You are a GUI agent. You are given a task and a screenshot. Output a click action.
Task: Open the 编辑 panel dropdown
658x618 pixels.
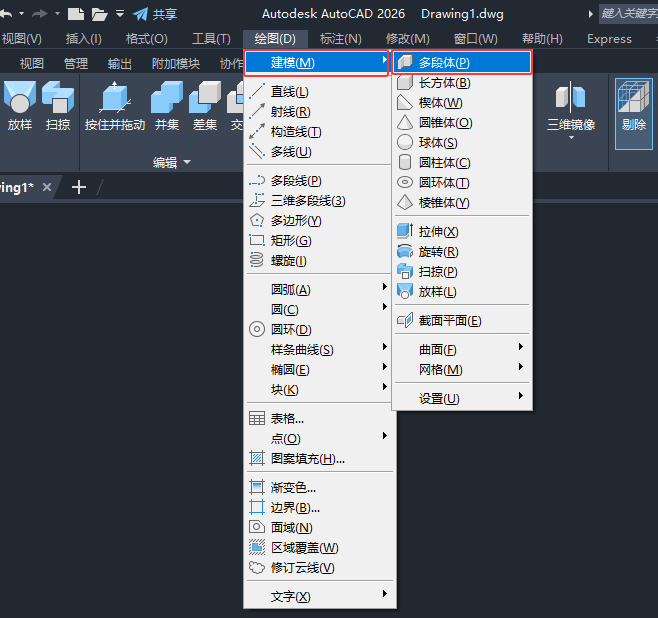[x=172, y=162]
